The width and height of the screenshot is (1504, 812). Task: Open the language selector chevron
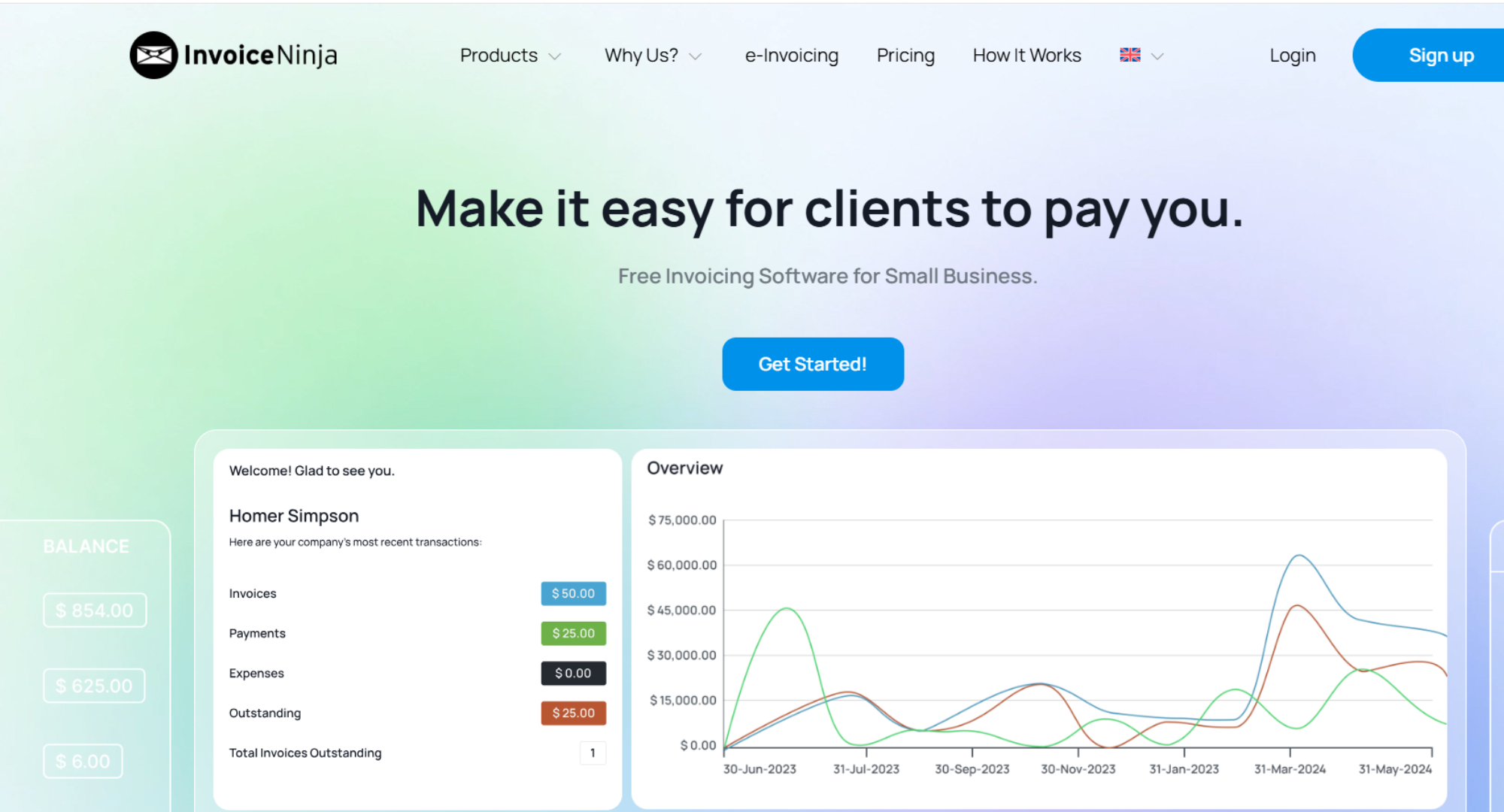pos(1157,56)
